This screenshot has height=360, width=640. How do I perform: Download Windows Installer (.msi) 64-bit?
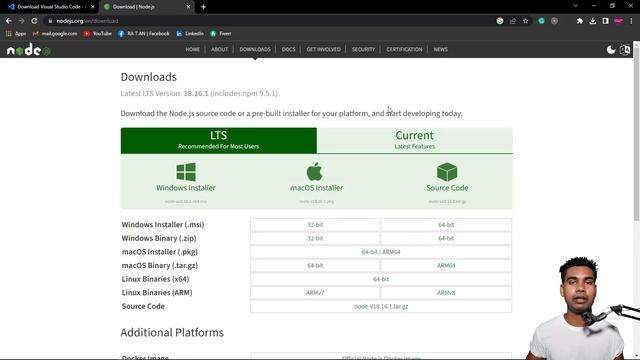tap(446, 225)
